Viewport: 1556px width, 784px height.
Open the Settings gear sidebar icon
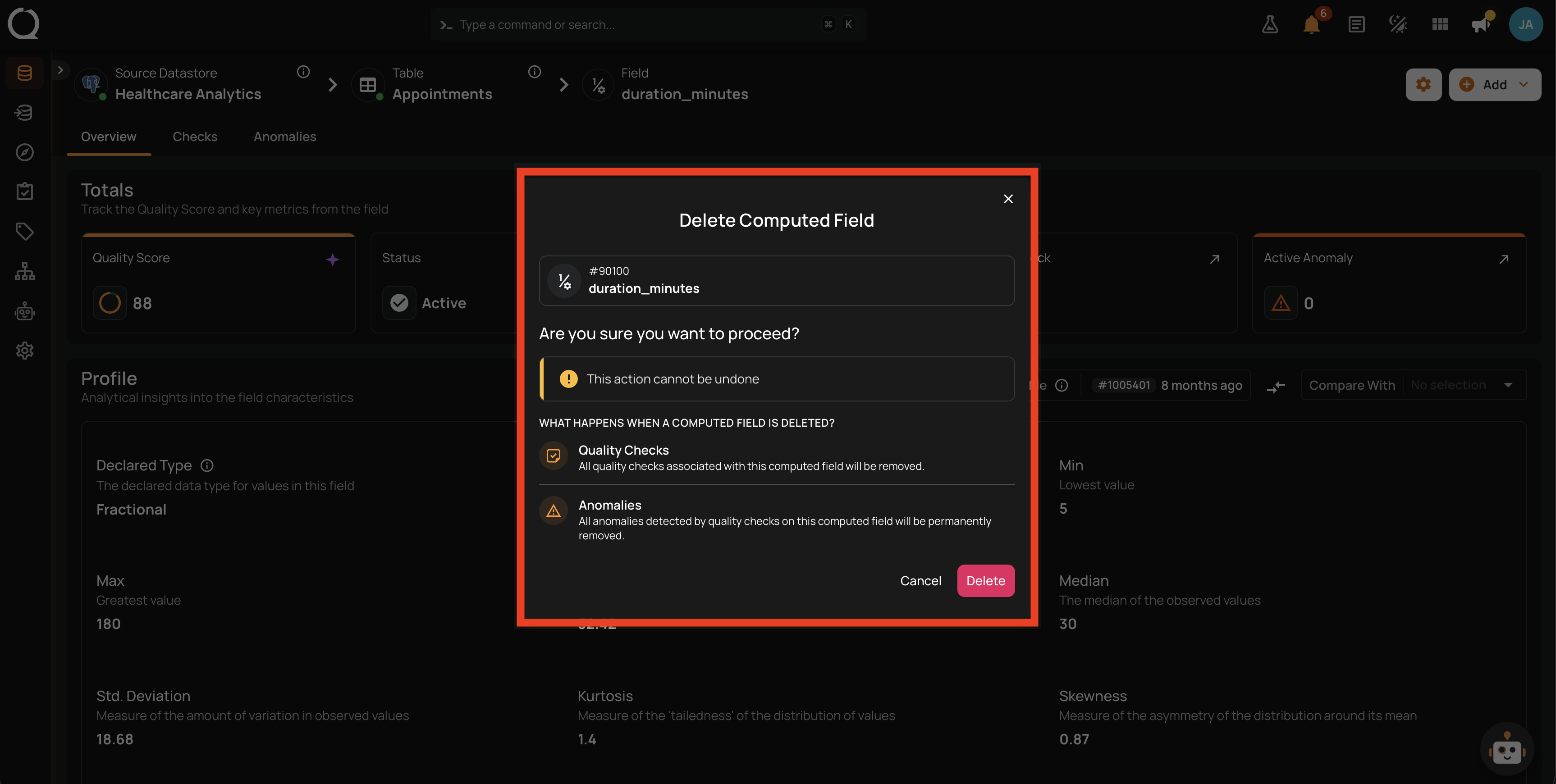point(25,351)
